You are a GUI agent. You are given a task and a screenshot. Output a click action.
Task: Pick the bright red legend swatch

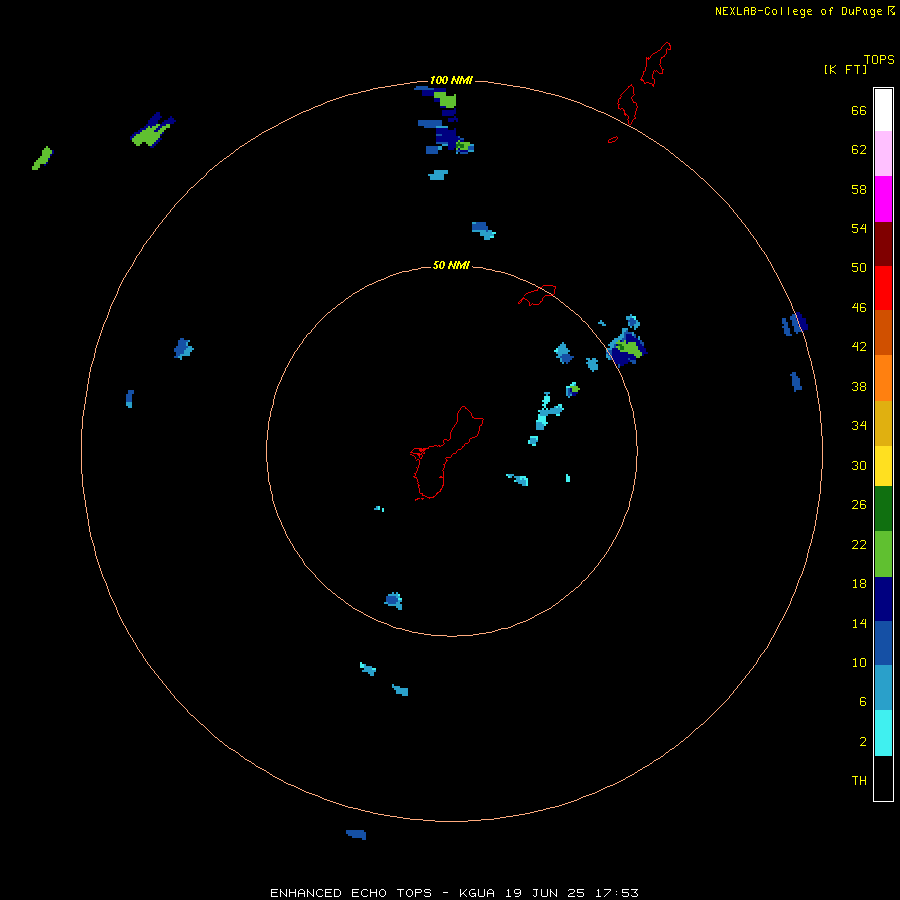(883, 288)
